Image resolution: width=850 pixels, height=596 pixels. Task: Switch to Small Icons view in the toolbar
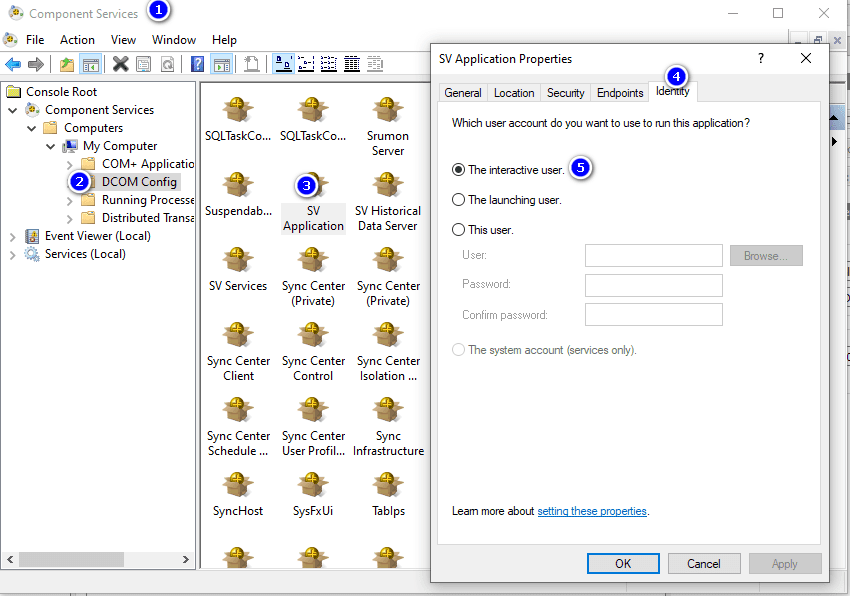pos(306,65)
